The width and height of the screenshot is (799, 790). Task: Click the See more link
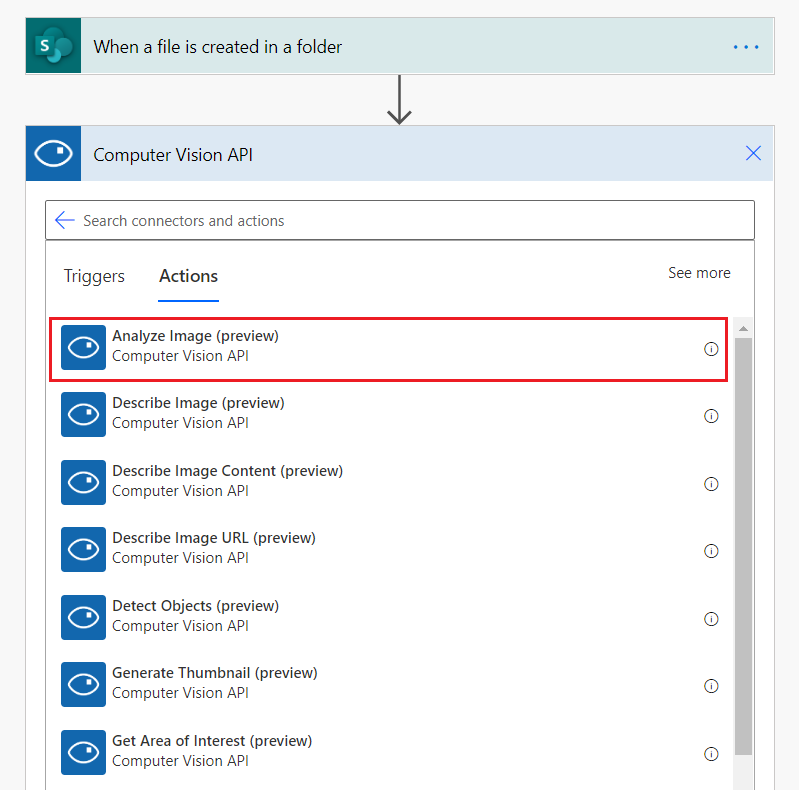click(x=699, y=273)
